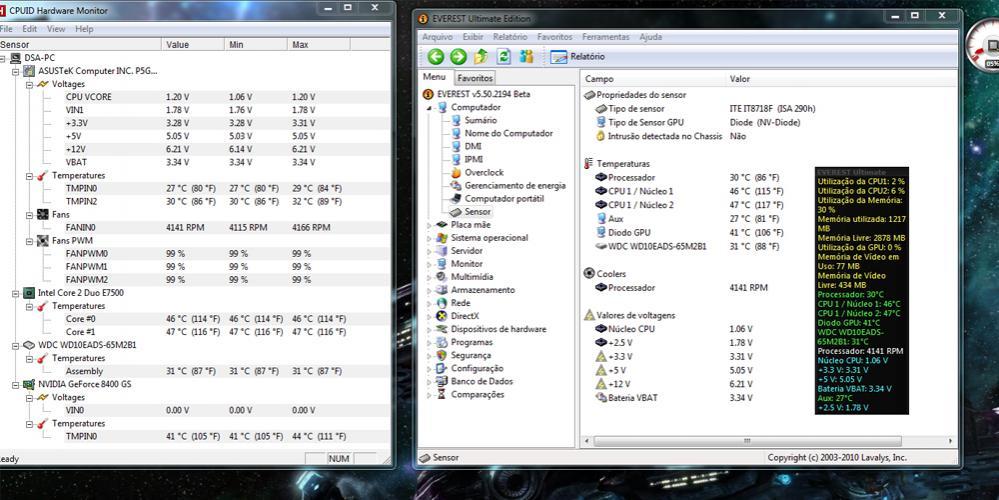Expand the Multimídia tree node
The image size is (999, 500).
click(x=429, y=277)
